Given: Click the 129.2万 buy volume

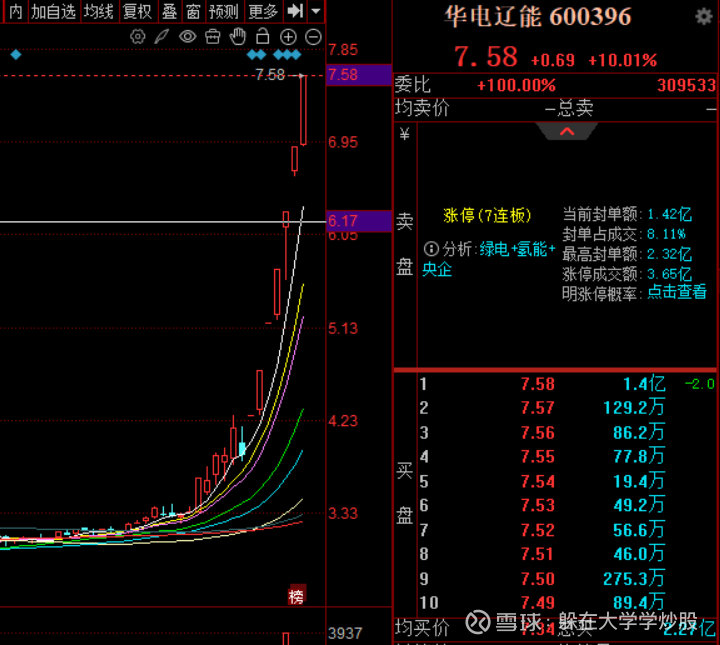Looking at the screenshot, I should click(634, 408).
